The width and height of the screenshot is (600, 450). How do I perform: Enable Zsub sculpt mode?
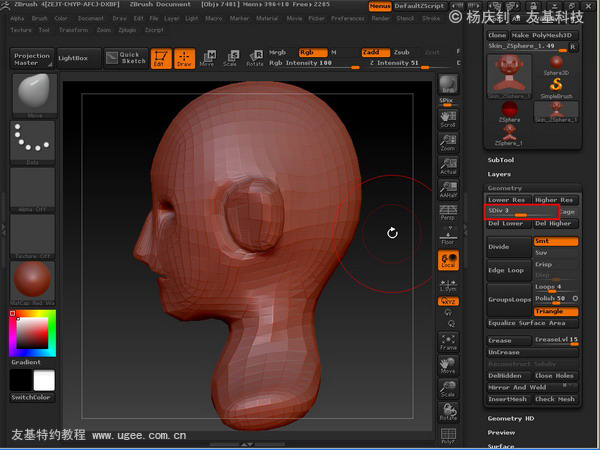402,52
